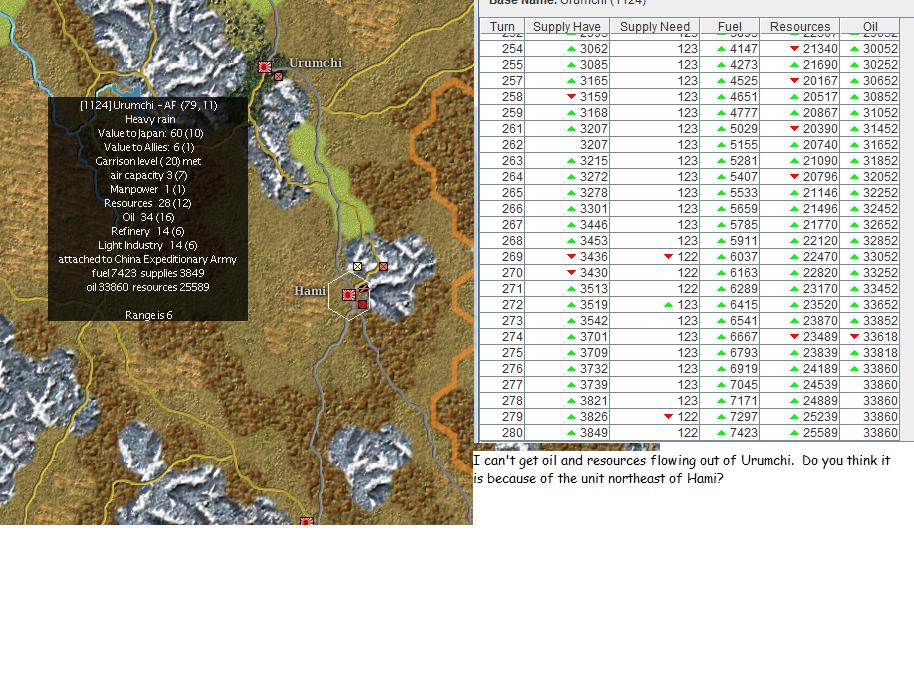Click Fuel cell 6541 on turn 273
This screenshot has height=675, width=914.
[x=730, y=321]
